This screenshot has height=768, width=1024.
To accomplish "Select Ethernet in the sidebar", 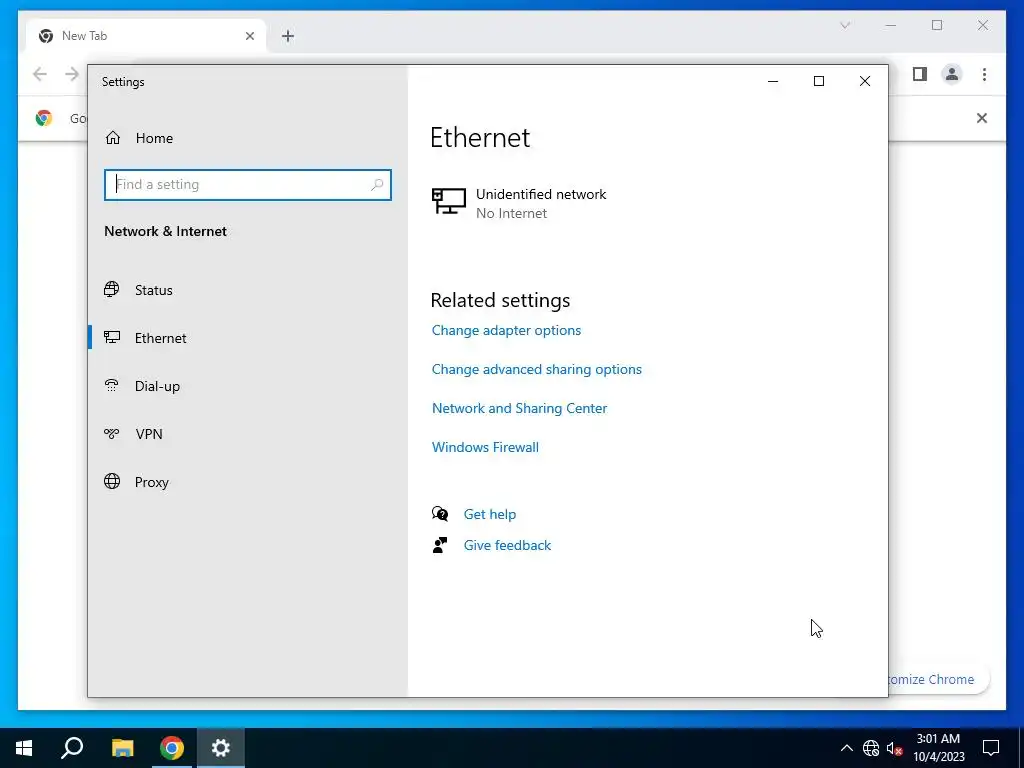I will (160, 338).
